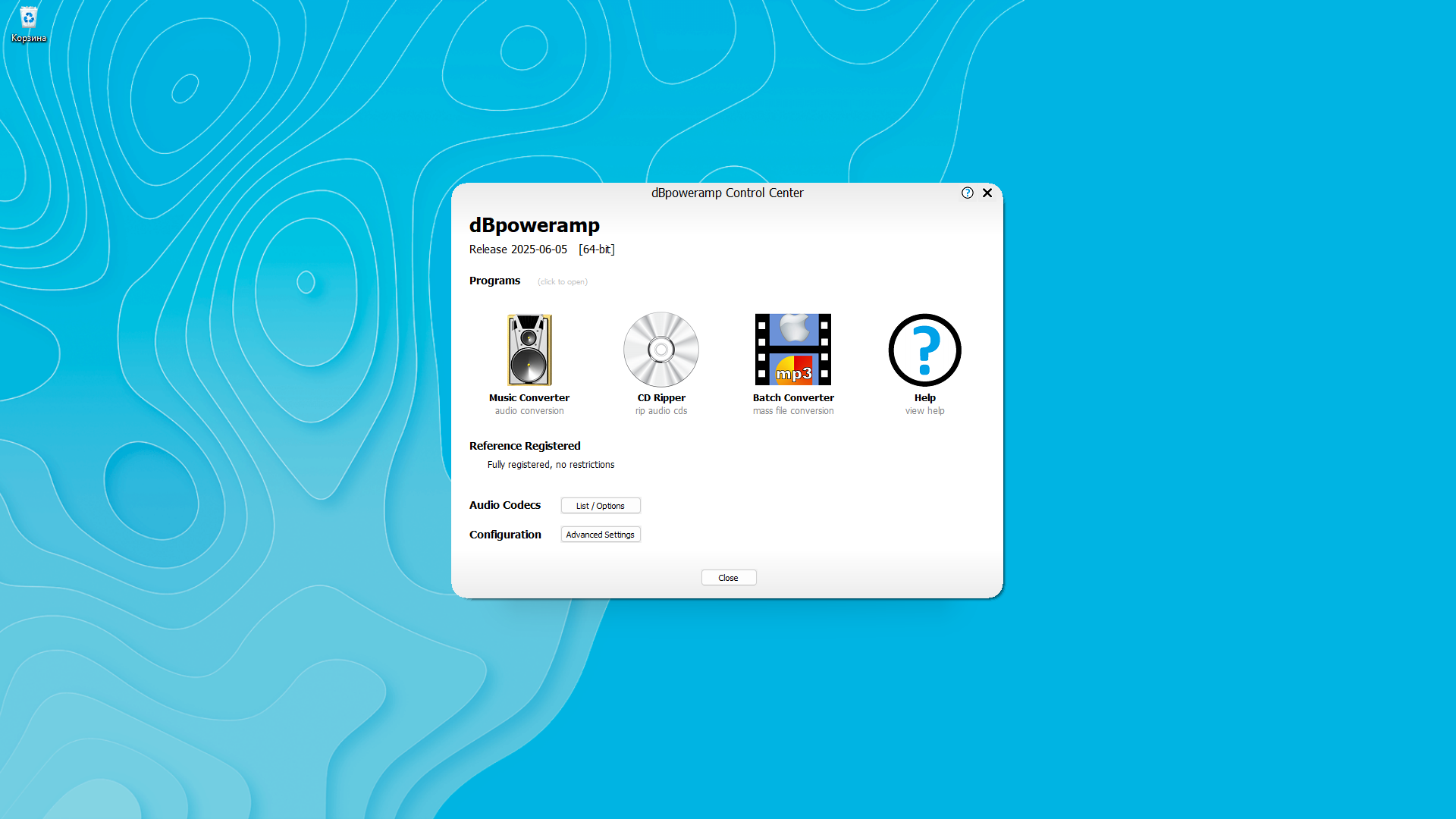The image size is (1456, 819).
Task: Open Help via the big question-mark icon
Action: [x=924, y=350]
